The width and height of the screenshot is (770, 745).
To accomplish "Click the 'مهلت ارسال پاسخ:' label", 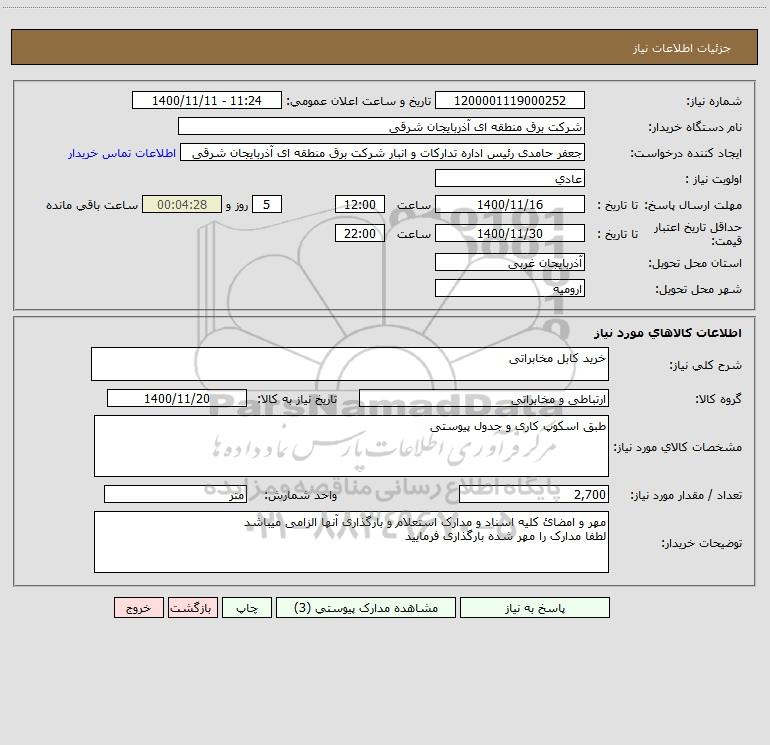I will [x=693, y=205].
